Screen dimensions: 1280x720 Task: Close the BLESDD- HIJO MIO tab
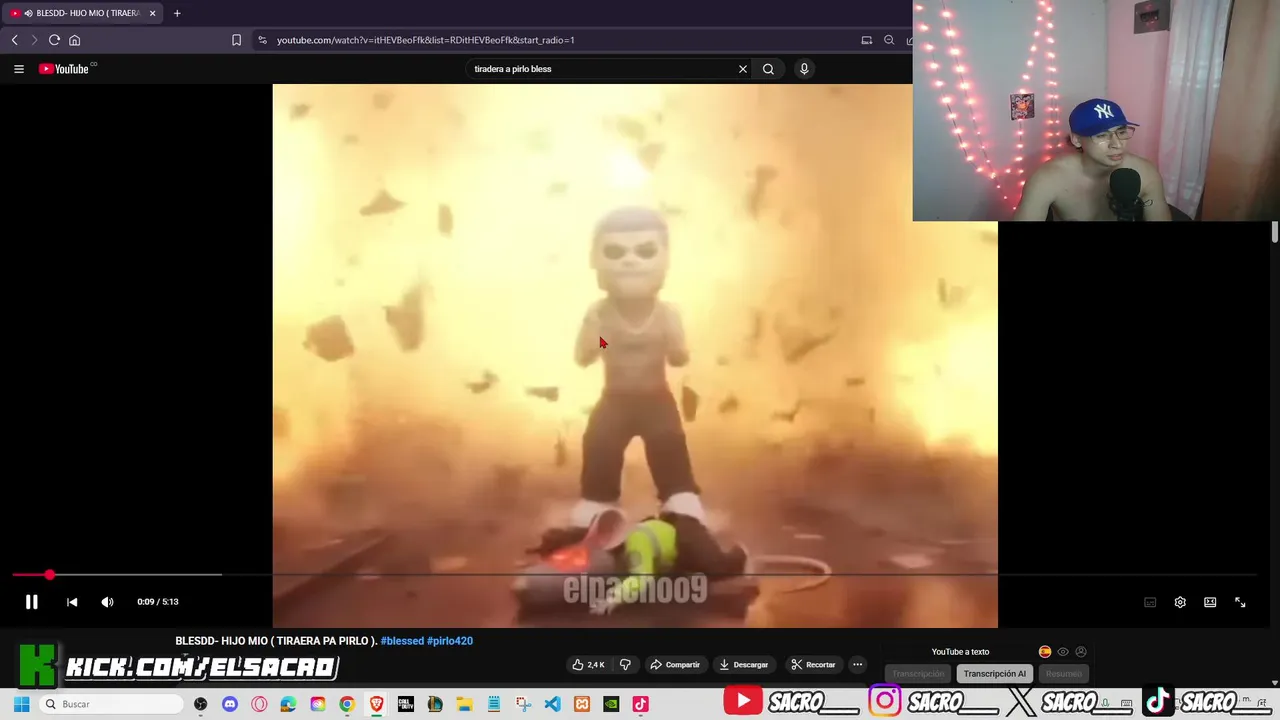(152, 13)
